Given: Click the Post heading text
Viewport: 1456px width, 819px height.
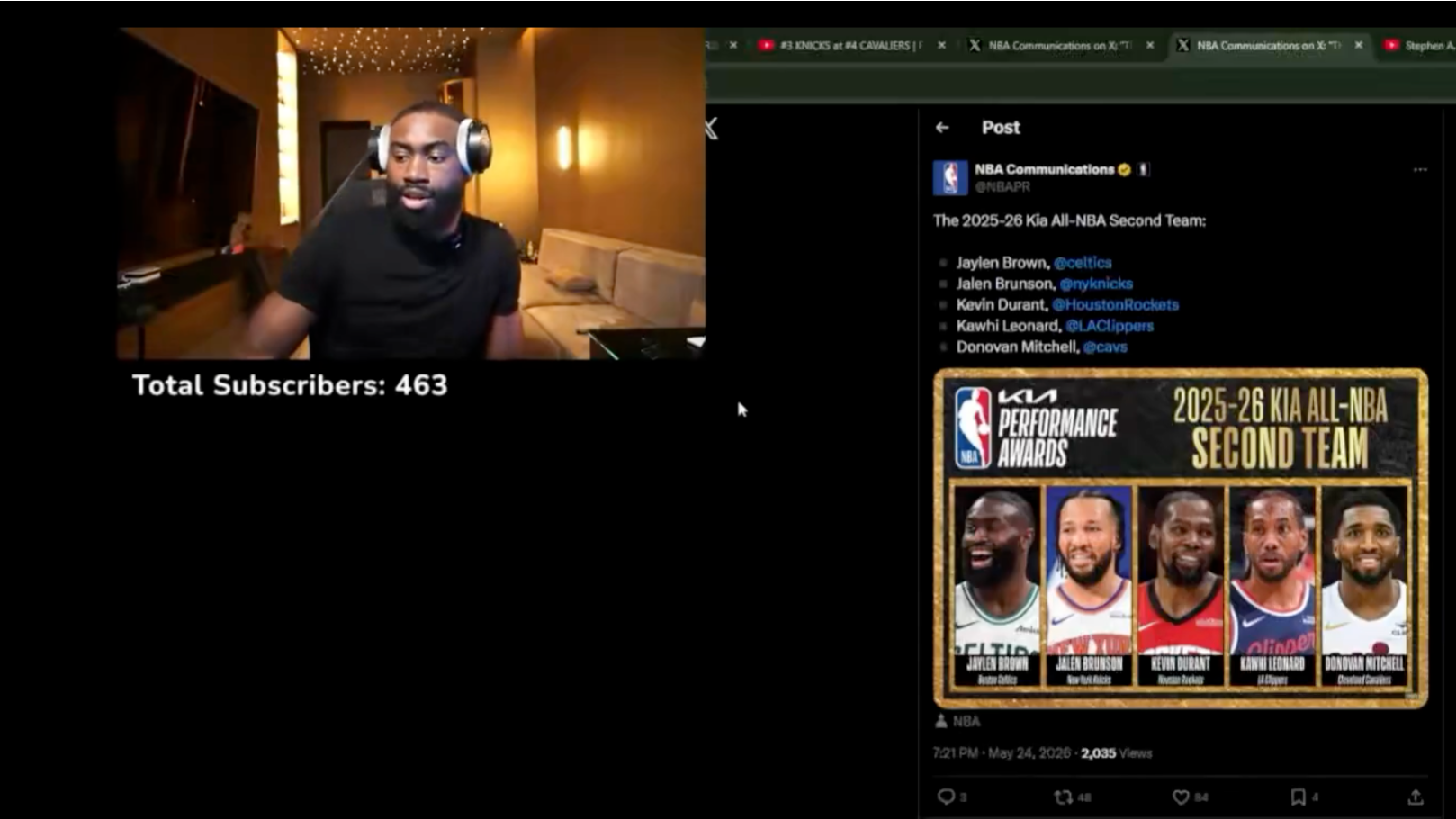Looking at the screenshot, I should [x=1001, y=128].
